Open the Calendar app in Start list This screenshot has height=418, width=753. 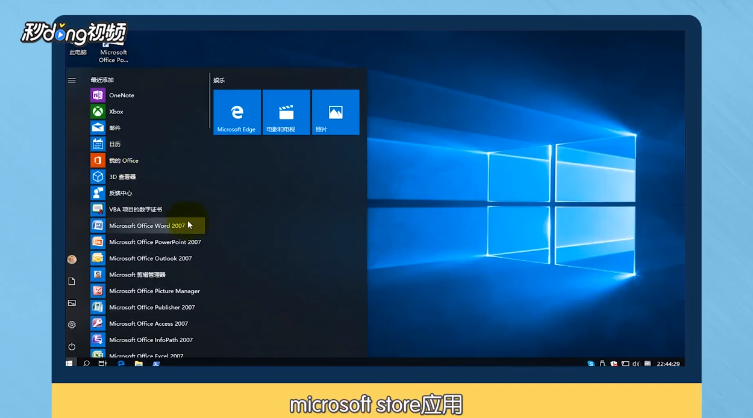pos(147,144)
